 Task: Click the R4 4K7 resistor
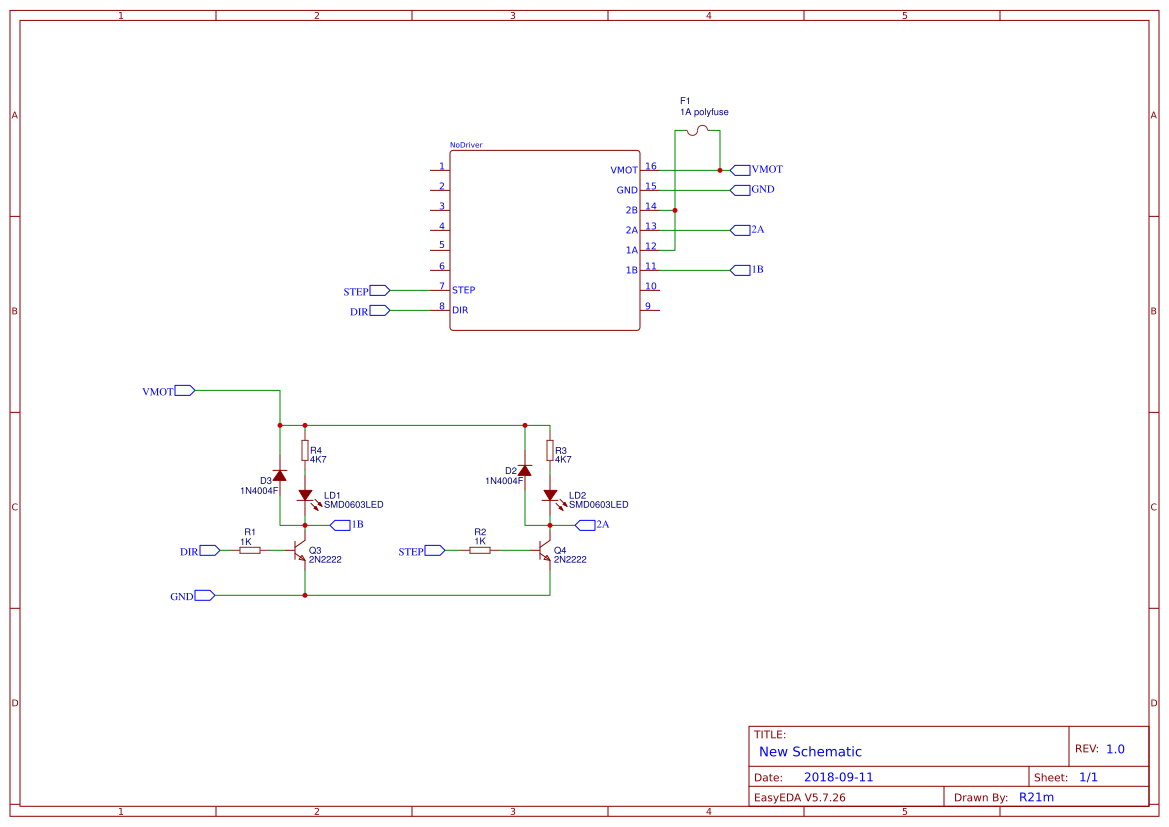pyautogui.click(x=305, y=451)
